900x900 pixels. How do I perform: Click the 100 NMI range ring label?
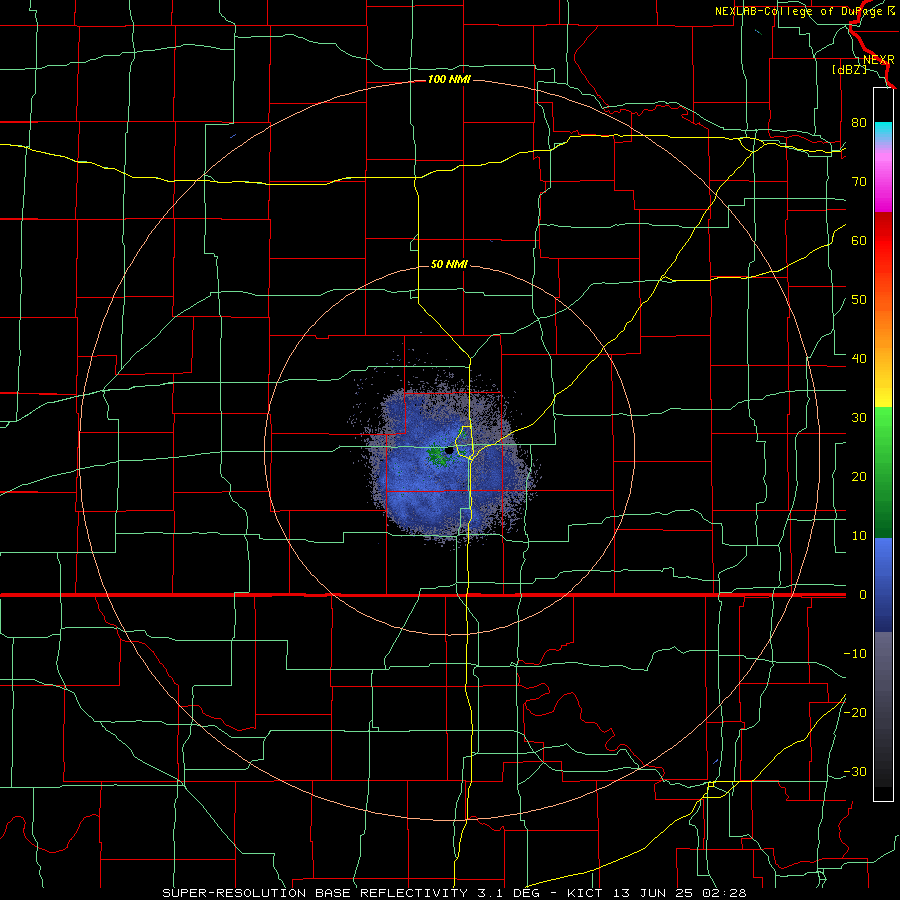[449, 79]
